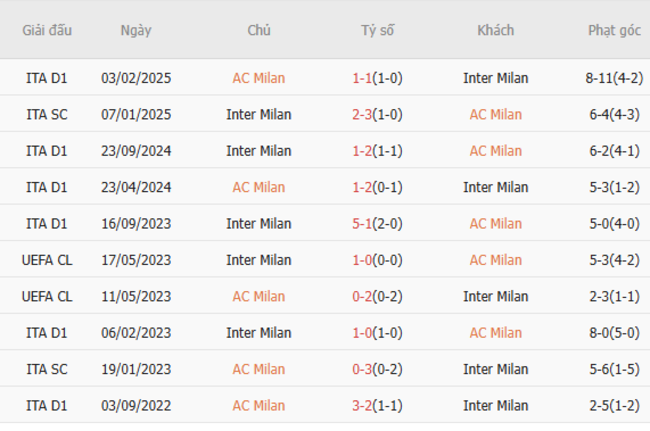Select away team Inter Milan on 23/04/2024 row
The height and width of the screenshot is (431, 650).
[495, 187]
